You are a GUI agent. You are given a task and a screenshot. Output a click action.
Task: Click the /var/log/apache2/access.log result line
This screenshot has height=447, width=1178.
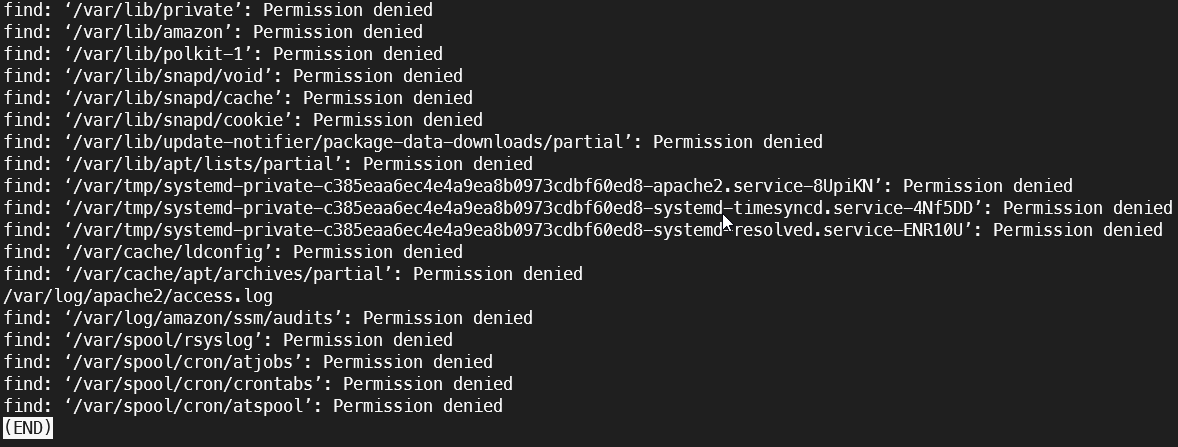138,296
